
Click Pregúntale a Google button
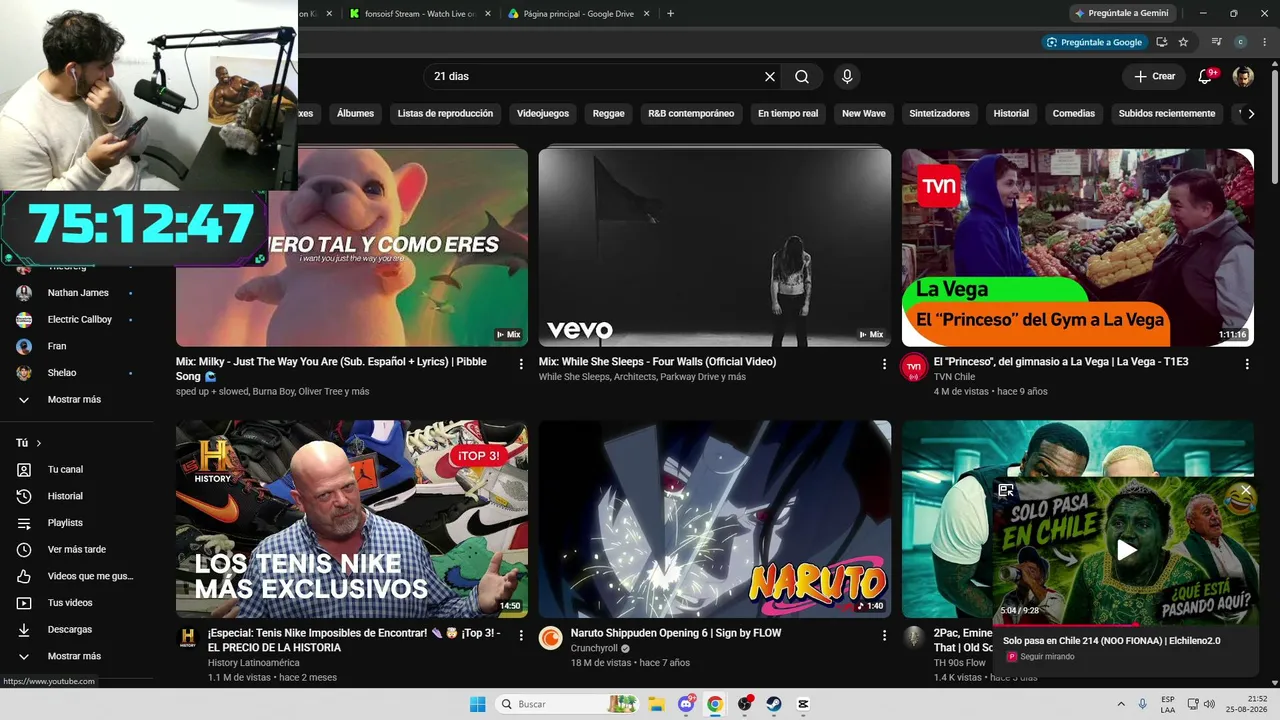pos(1093,42)
